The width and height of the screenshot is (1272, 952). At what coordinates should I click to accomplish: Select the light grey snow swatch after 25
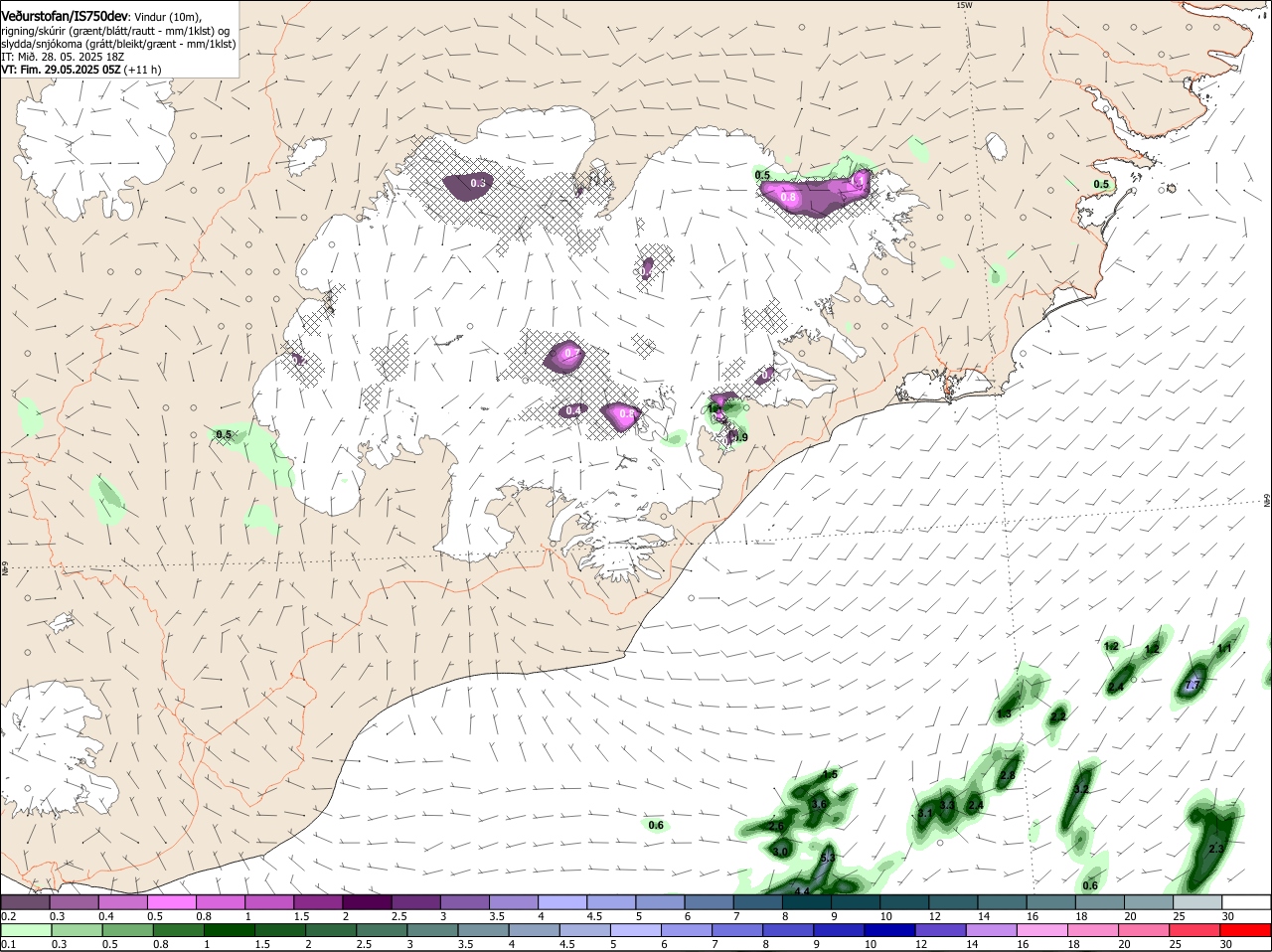pos(1197,901)
